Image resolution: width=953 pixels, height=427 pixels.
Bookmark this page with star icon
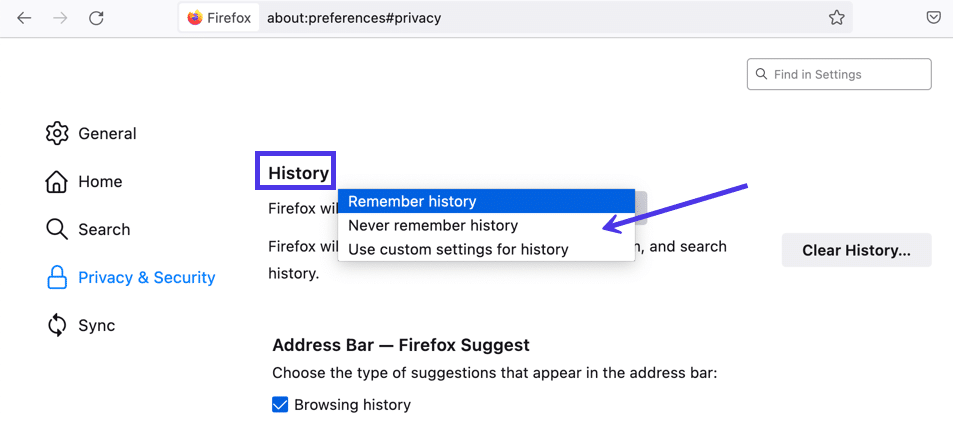pos(836,18)
